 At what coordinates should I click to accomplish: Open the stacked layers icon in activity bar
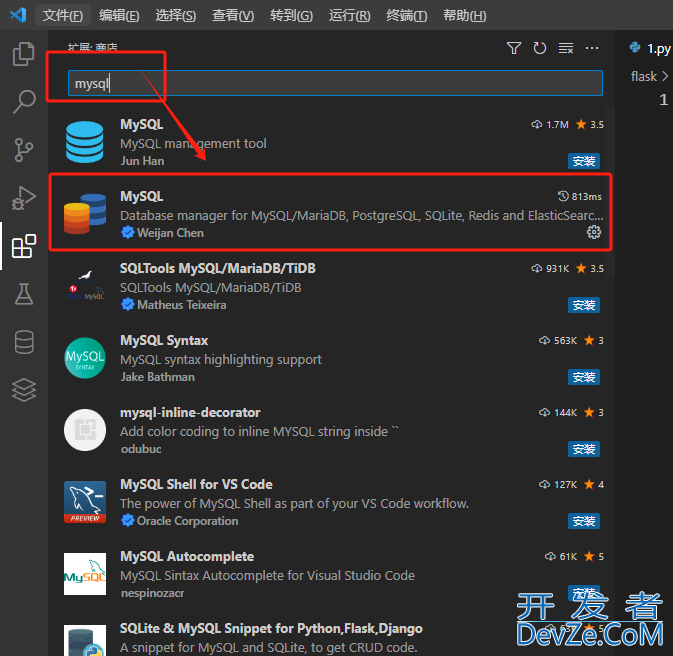[24, 390]
